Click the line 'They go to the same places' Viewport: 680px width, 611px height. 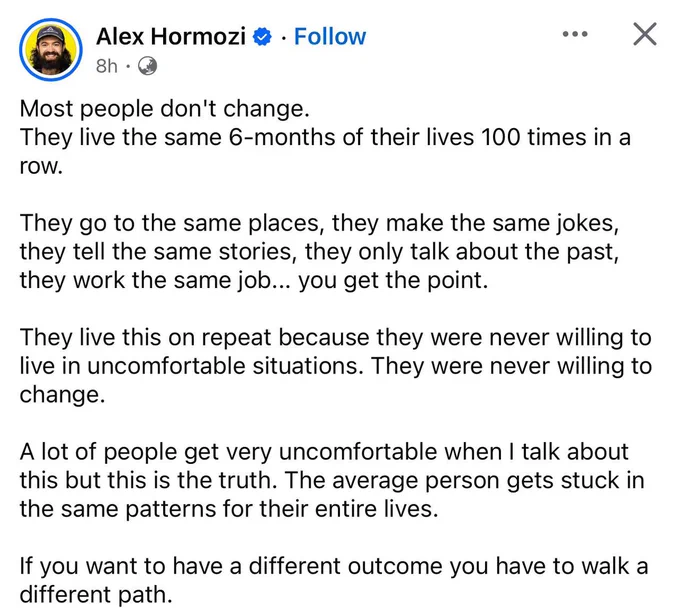(319, 223)
